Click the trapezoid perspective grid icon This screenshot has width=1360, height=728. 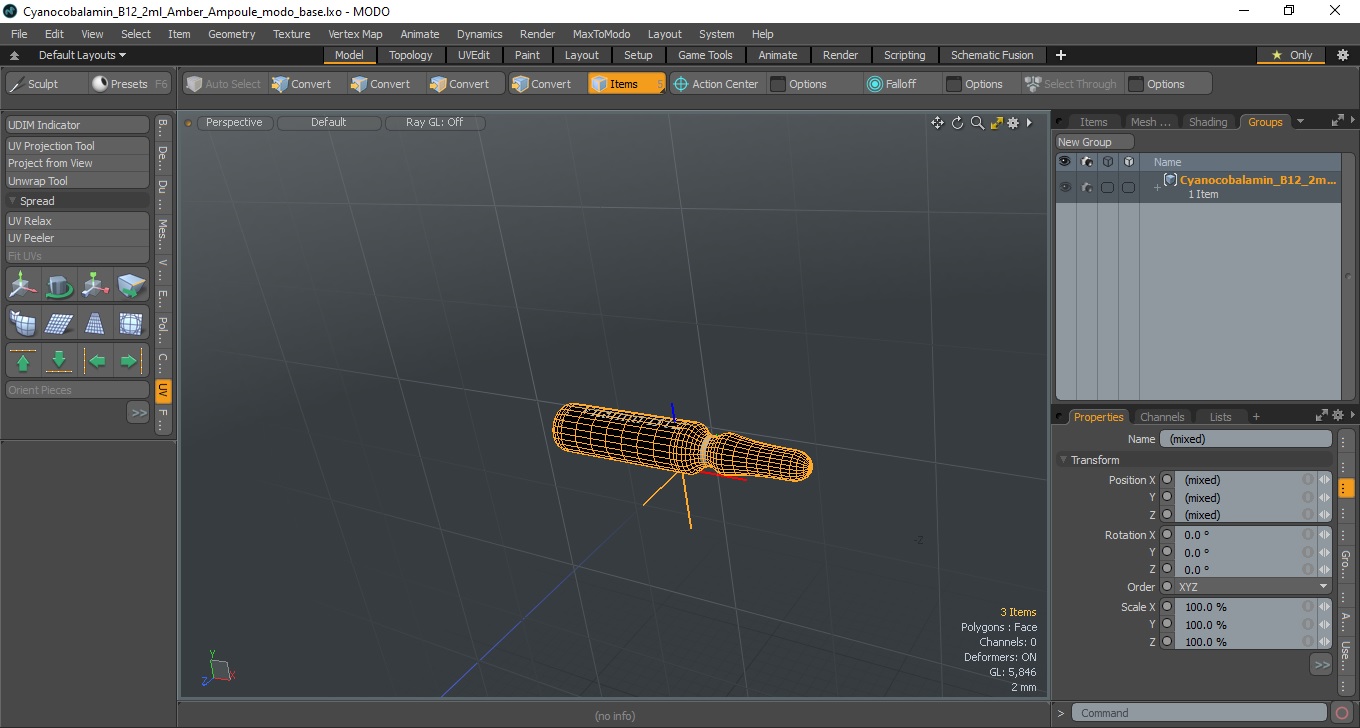point(96,323)
